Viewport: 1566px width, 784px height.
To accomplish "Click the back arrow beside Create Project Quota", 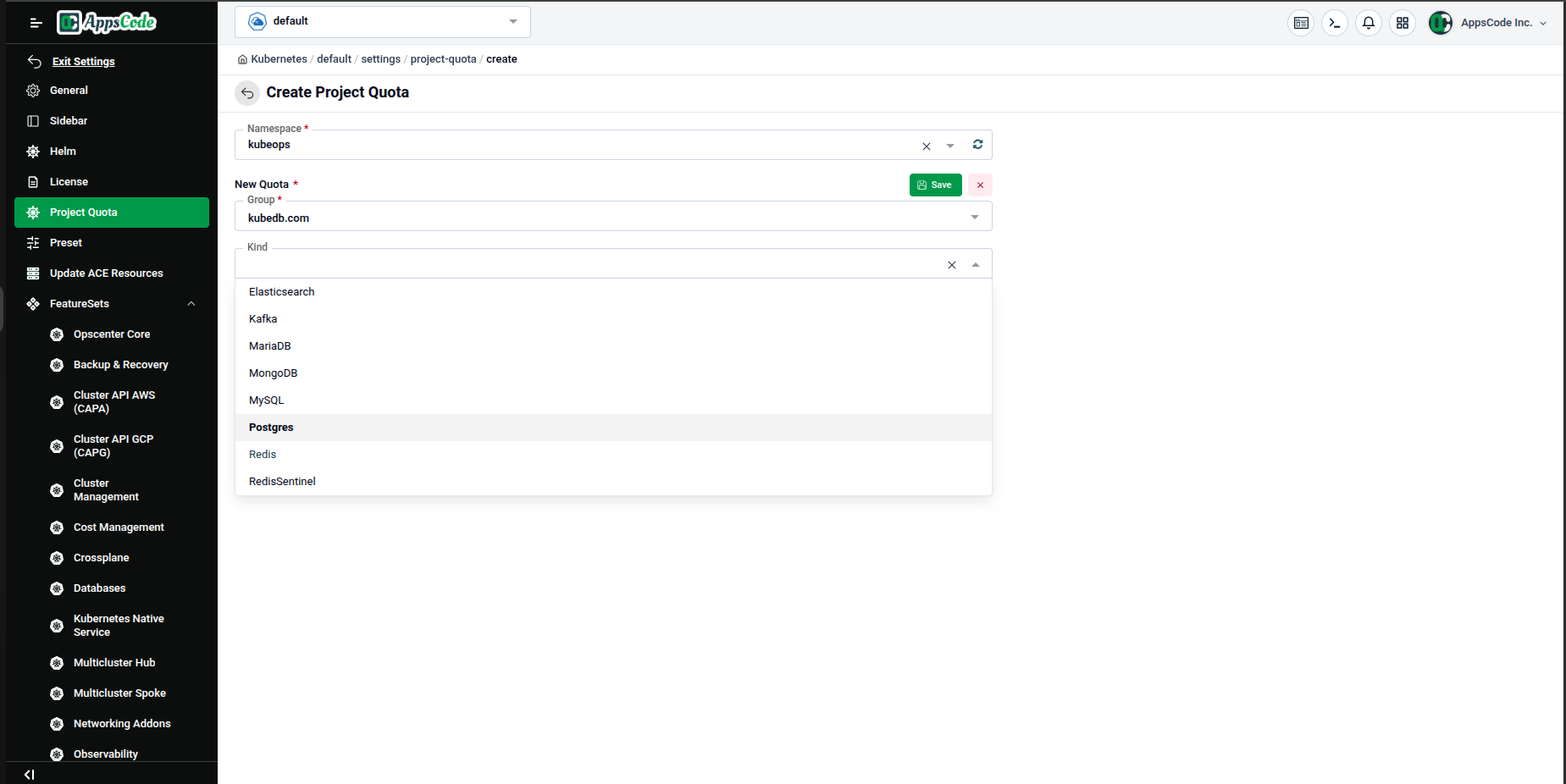I will [247, 93].
